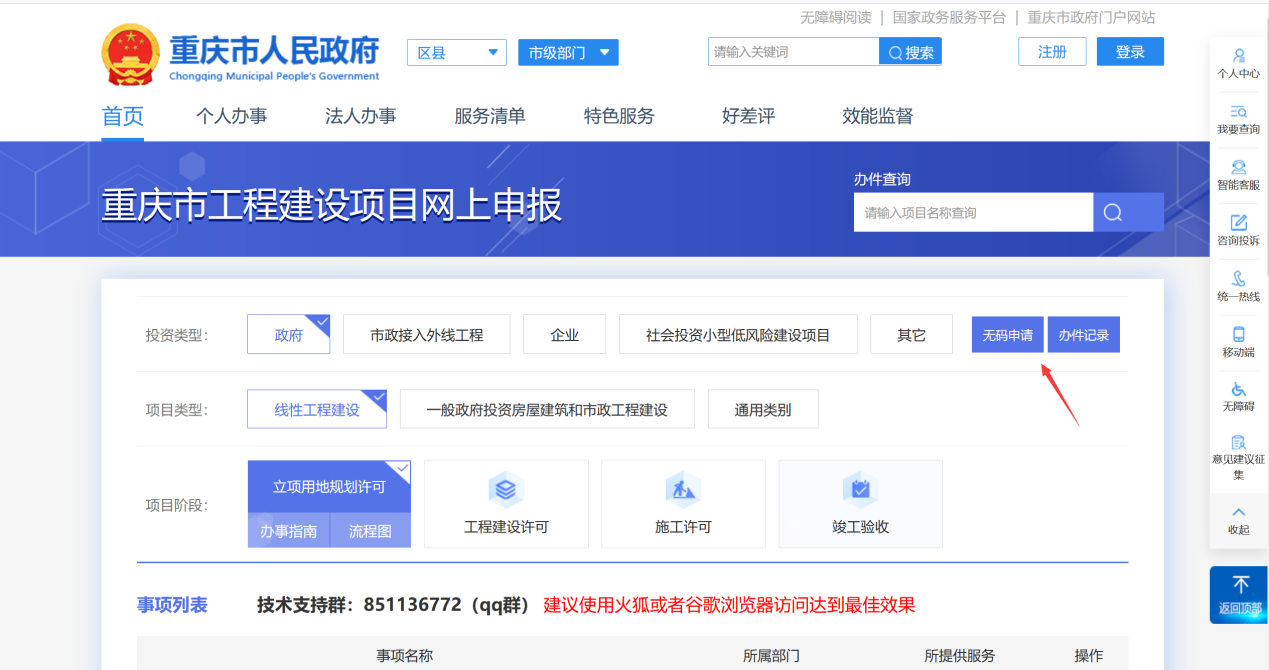1269x670 pixels.
Task: Click the 办件记录 button
Action: [x=1084, y=335]
